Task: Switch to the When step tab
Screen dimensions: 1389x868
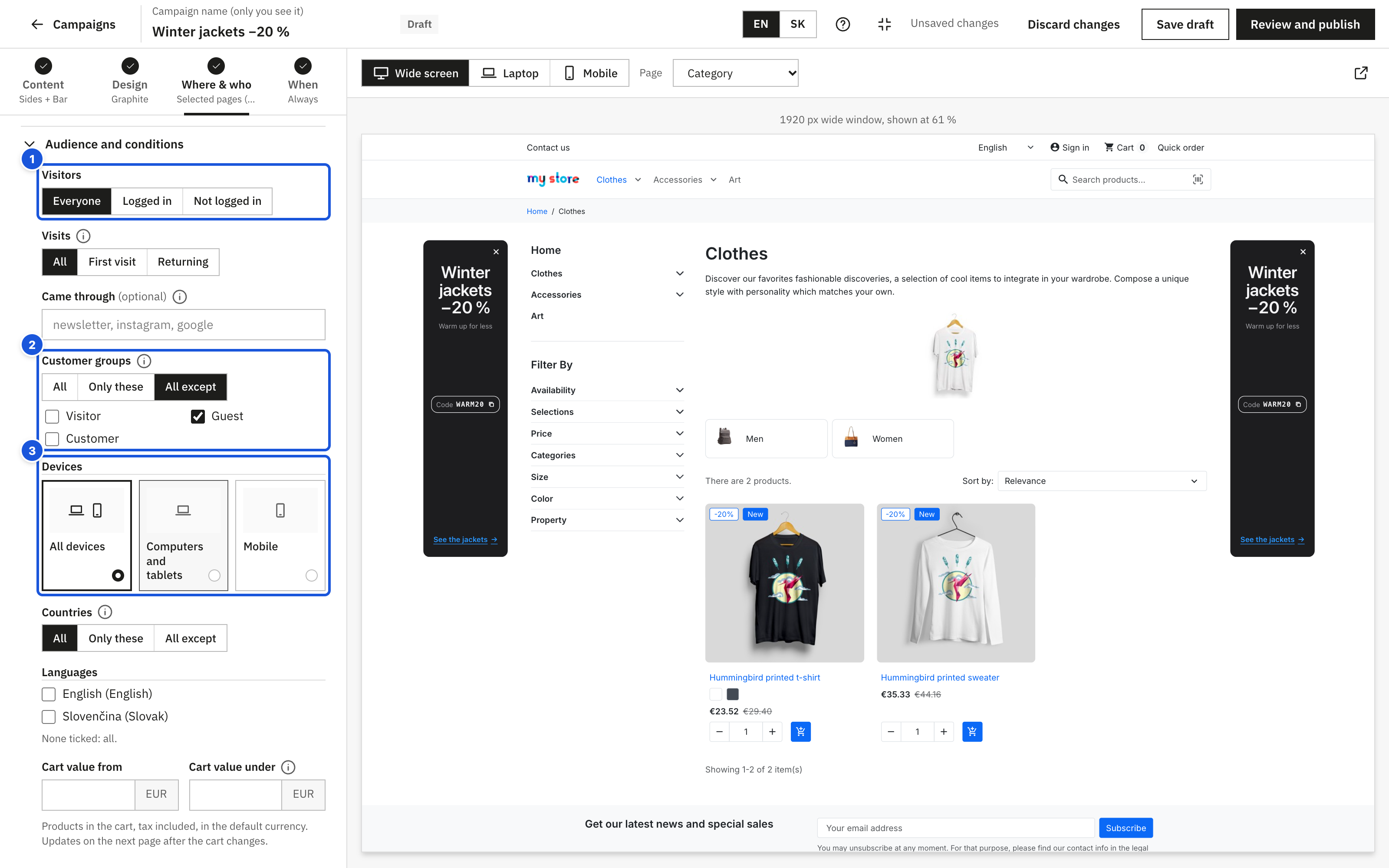Action: [x=303, y=82]
